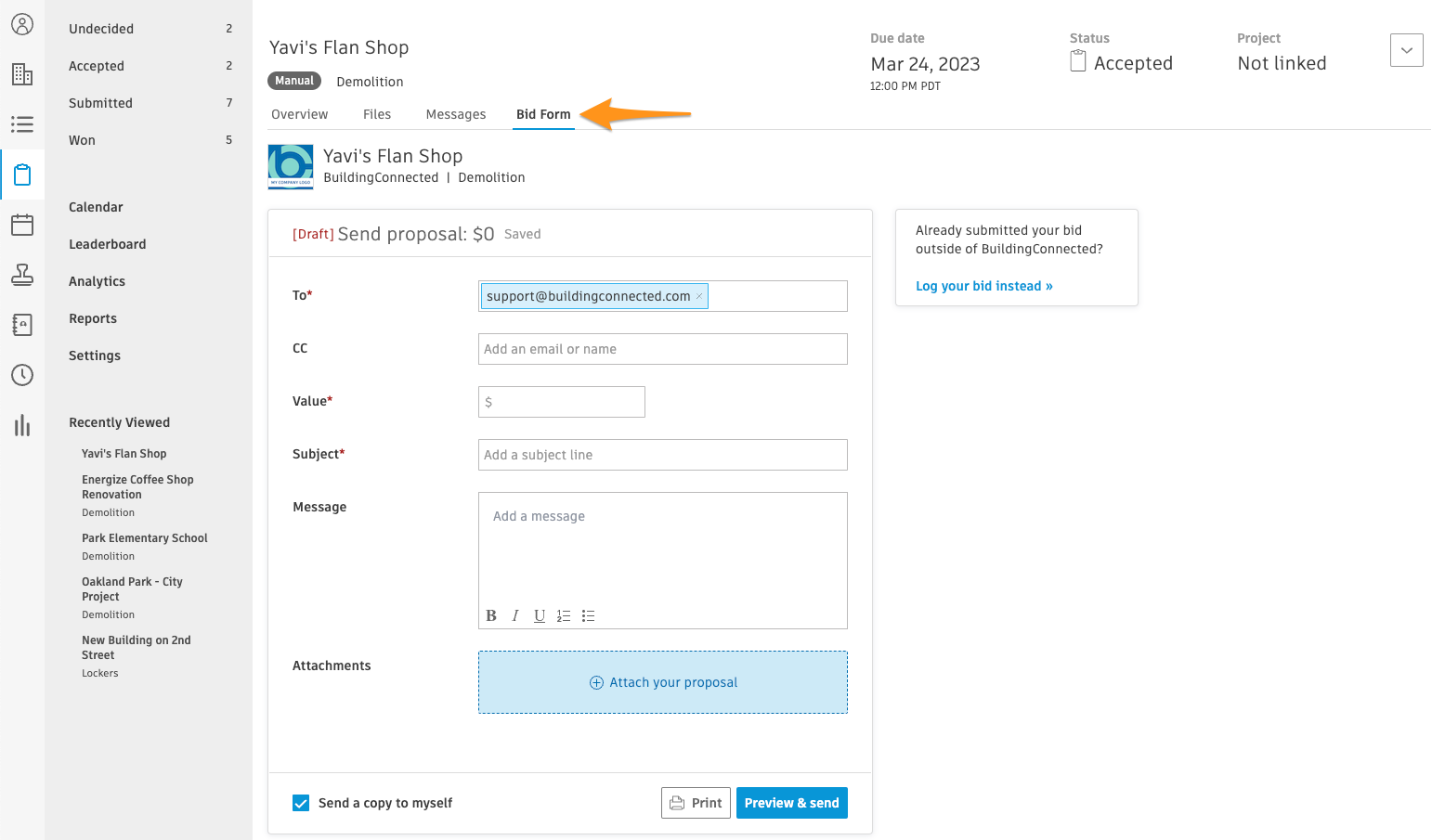Open recently viewed Energize Coffee Shop Renovation
This screenshot has height=840, width=1445.
[x=137, y=487]
